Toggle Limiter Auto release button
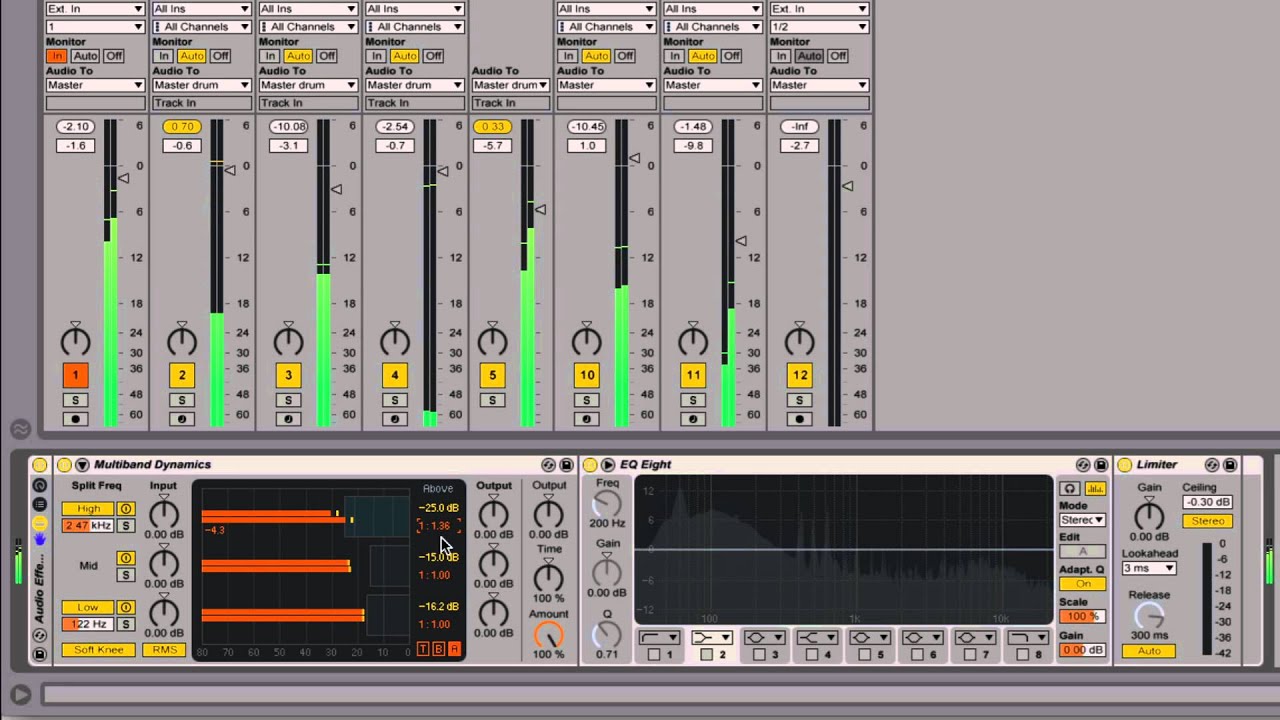Screen dimensions: 1280x720 pos(1148,651)
